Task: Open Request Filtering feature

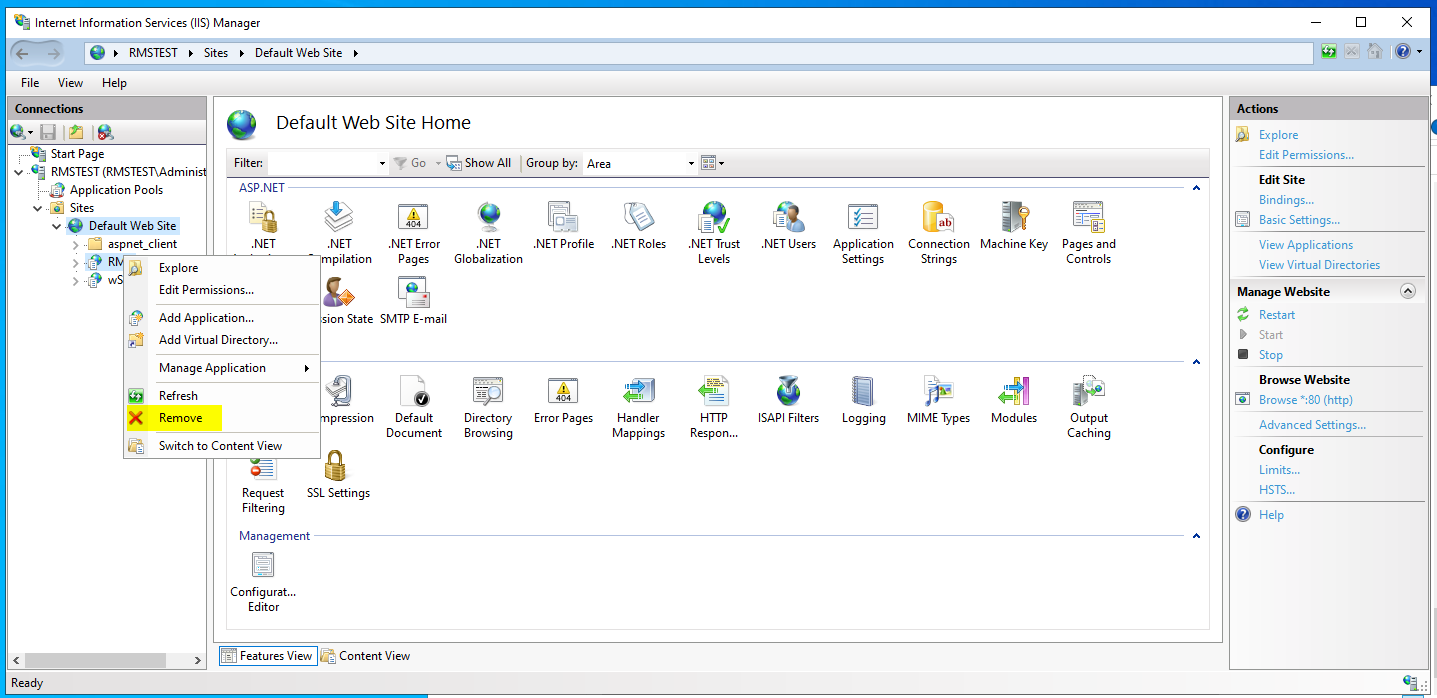Action: coord(263,482)
